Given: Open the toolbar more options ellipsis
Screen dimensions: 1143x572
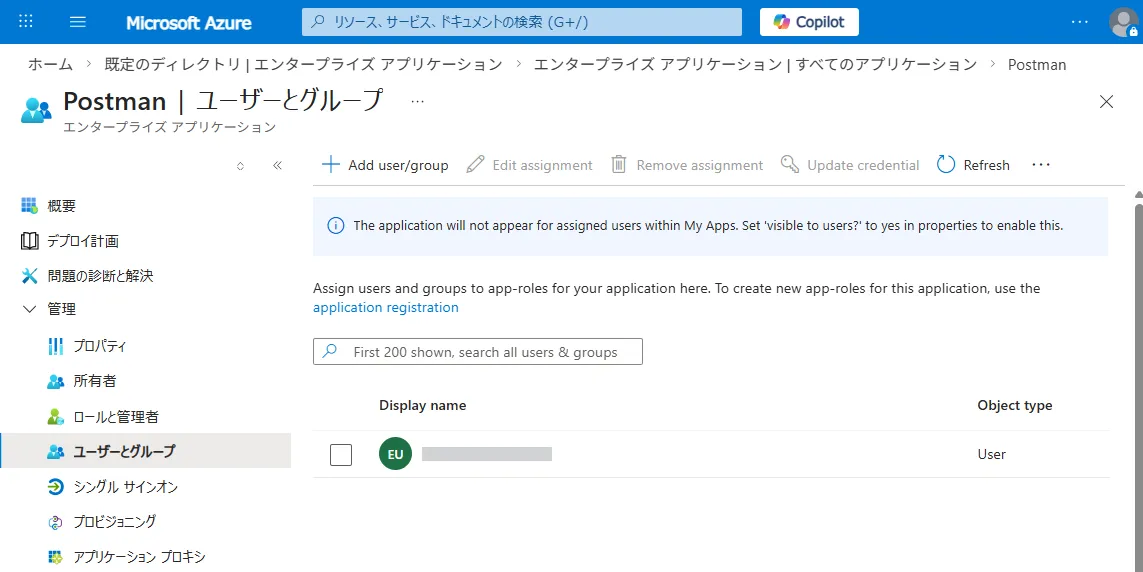Looking at the screenshot, I should (1041, 165).
